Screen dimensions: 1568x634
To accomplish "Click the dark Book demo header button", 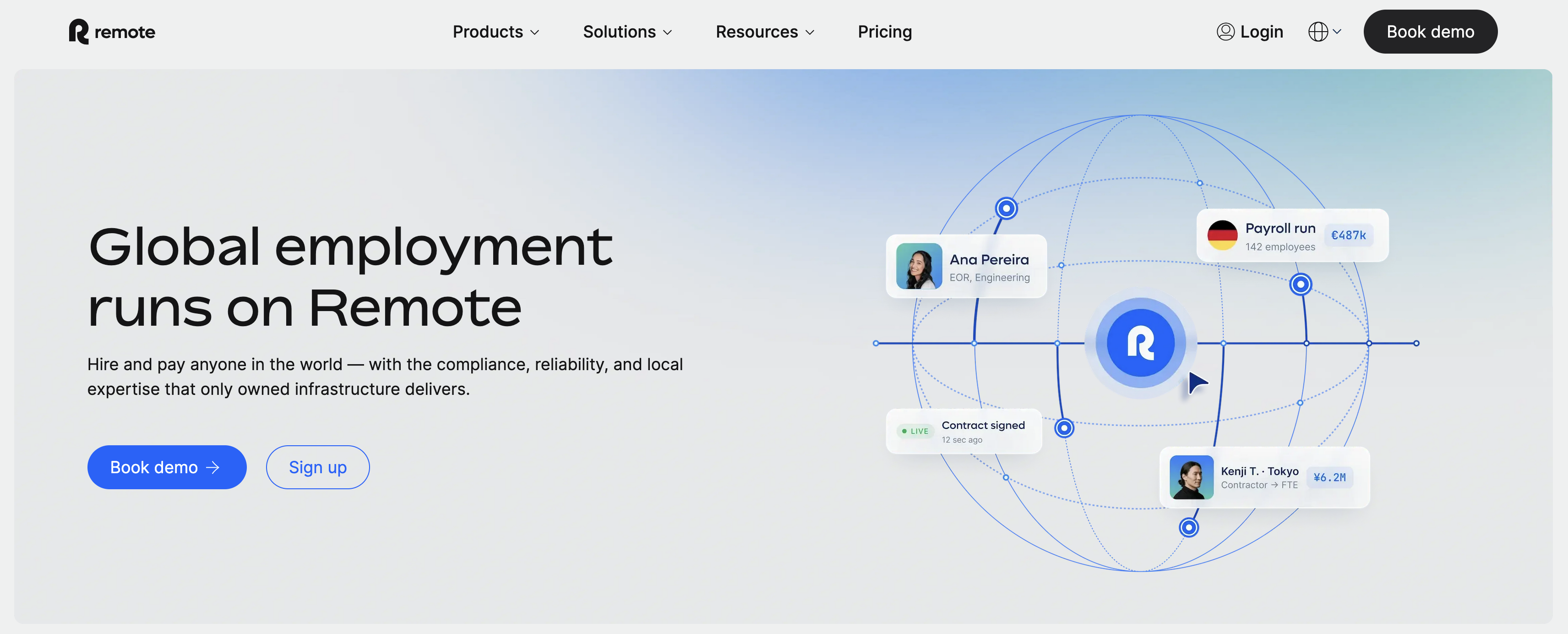I will (1430, 32).
